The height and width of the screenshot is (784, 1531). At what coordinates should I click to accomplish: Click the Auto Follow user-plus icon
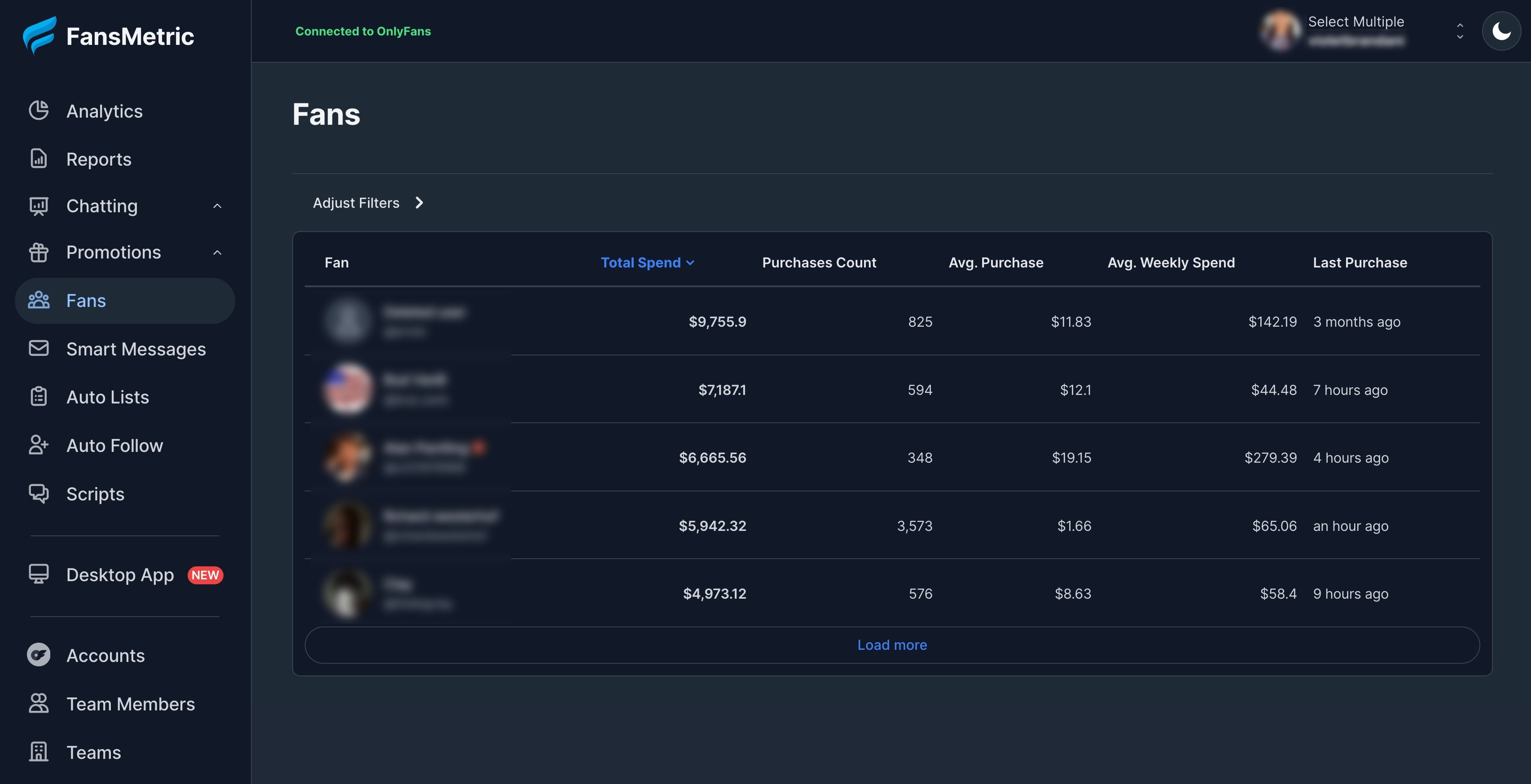click(39, 445)
